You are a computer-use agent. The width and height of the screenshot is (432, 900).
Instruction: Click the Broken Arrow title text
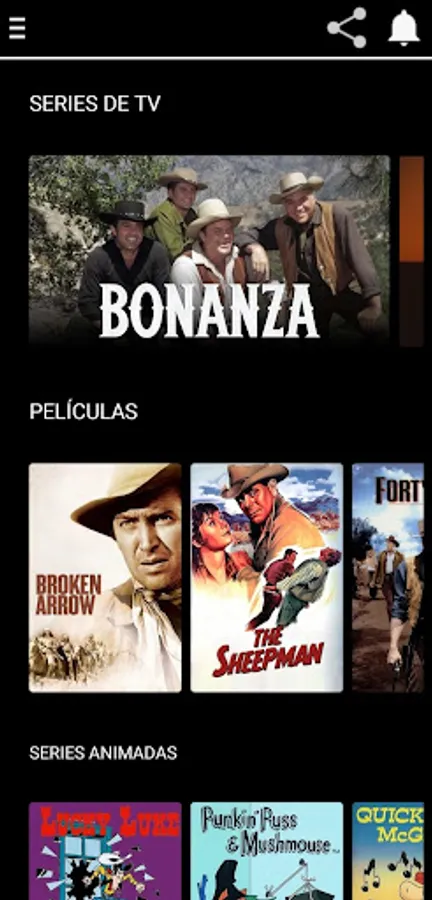68,595
